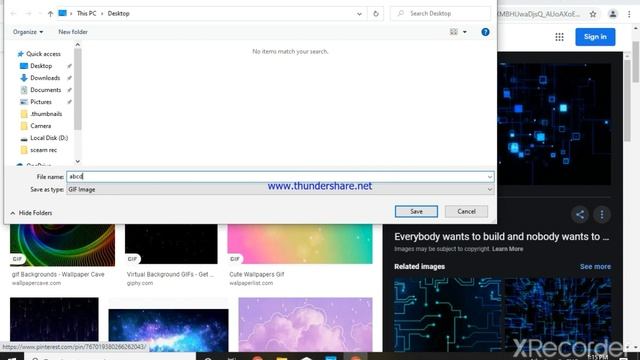Click the This PC monitor icon in address bar
Screen dimensions: 640x360
click(62, 13)
